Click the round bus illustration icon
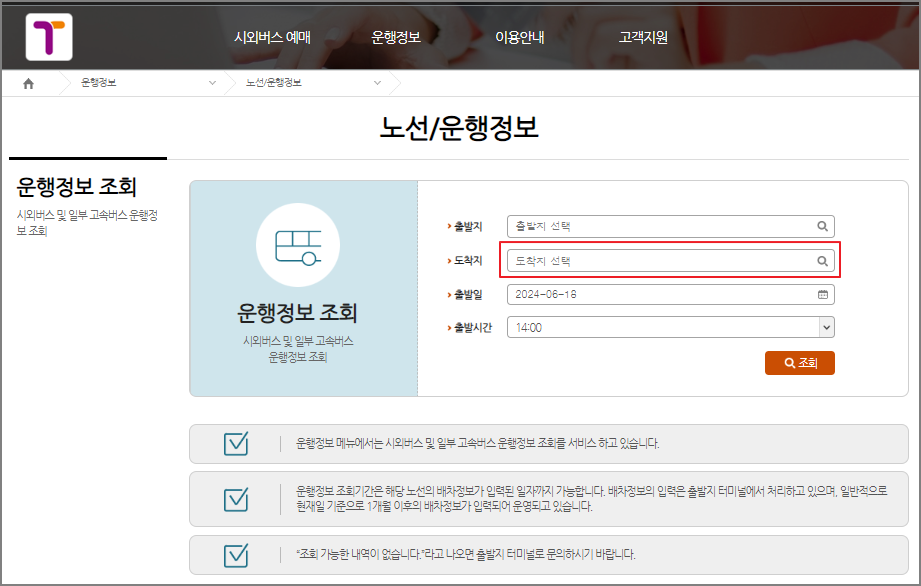 pos(299,245)
